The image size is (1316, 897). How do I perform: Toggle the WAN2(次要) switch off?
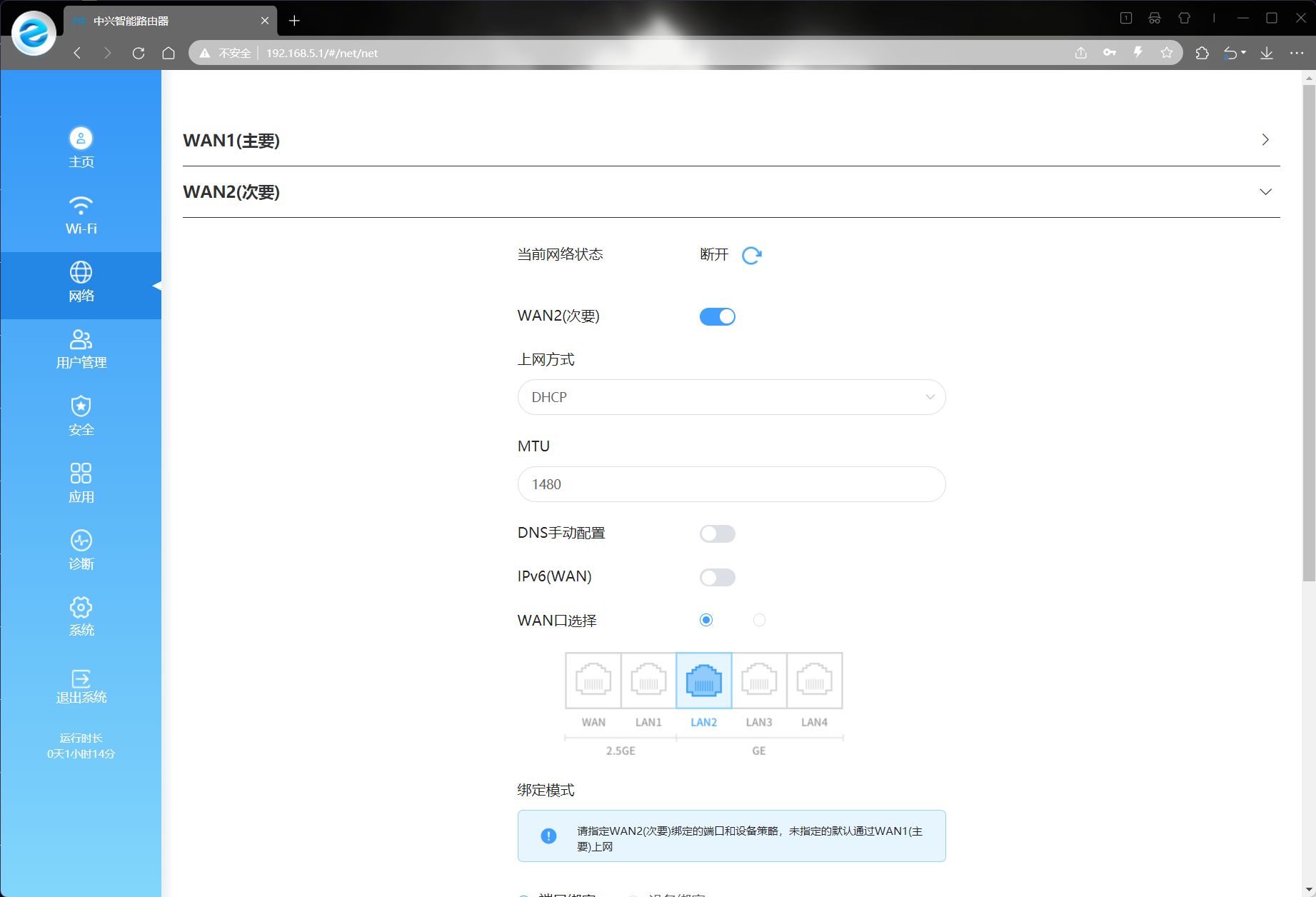(x=718, y=316)
